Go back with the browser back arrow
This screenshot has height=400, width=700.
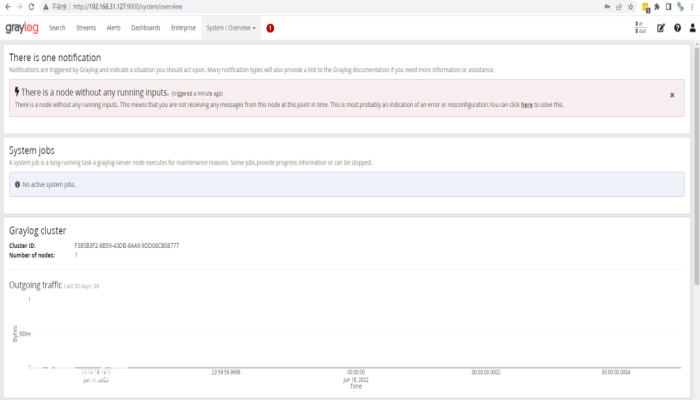point(8,7)
